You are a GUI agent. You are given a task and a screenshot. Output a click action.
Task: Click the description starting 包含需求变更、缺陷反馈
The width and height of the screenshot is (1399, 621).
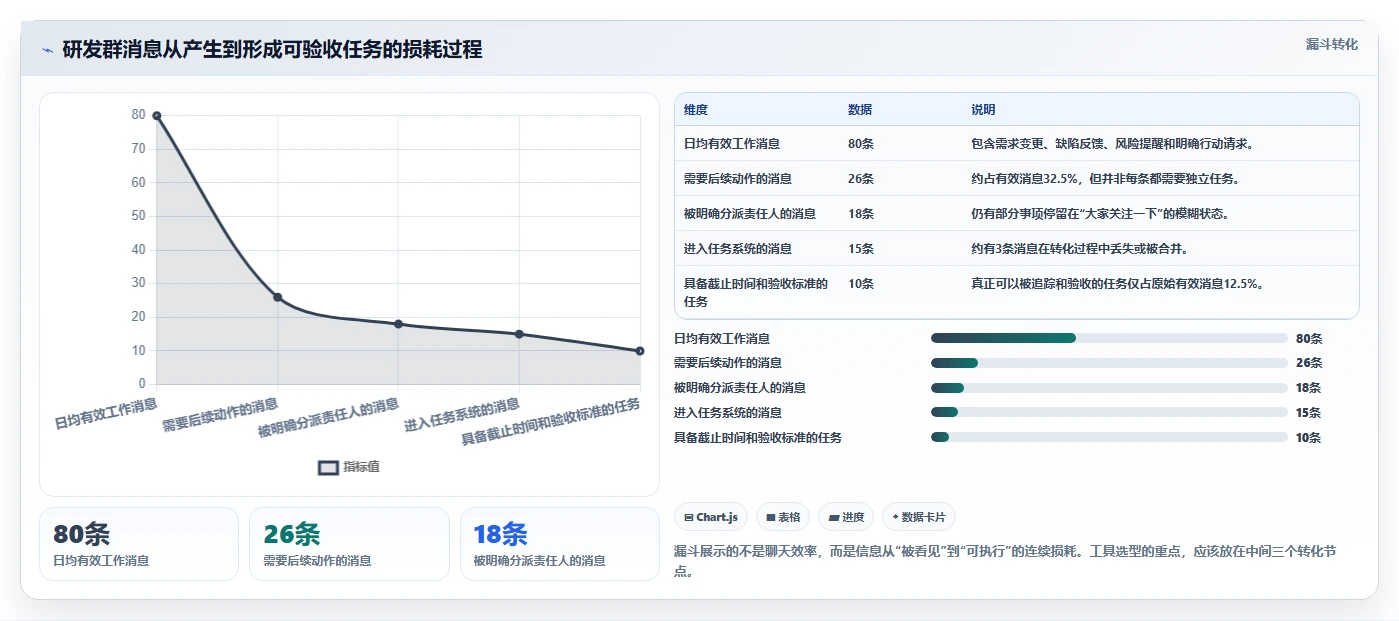1113,144
